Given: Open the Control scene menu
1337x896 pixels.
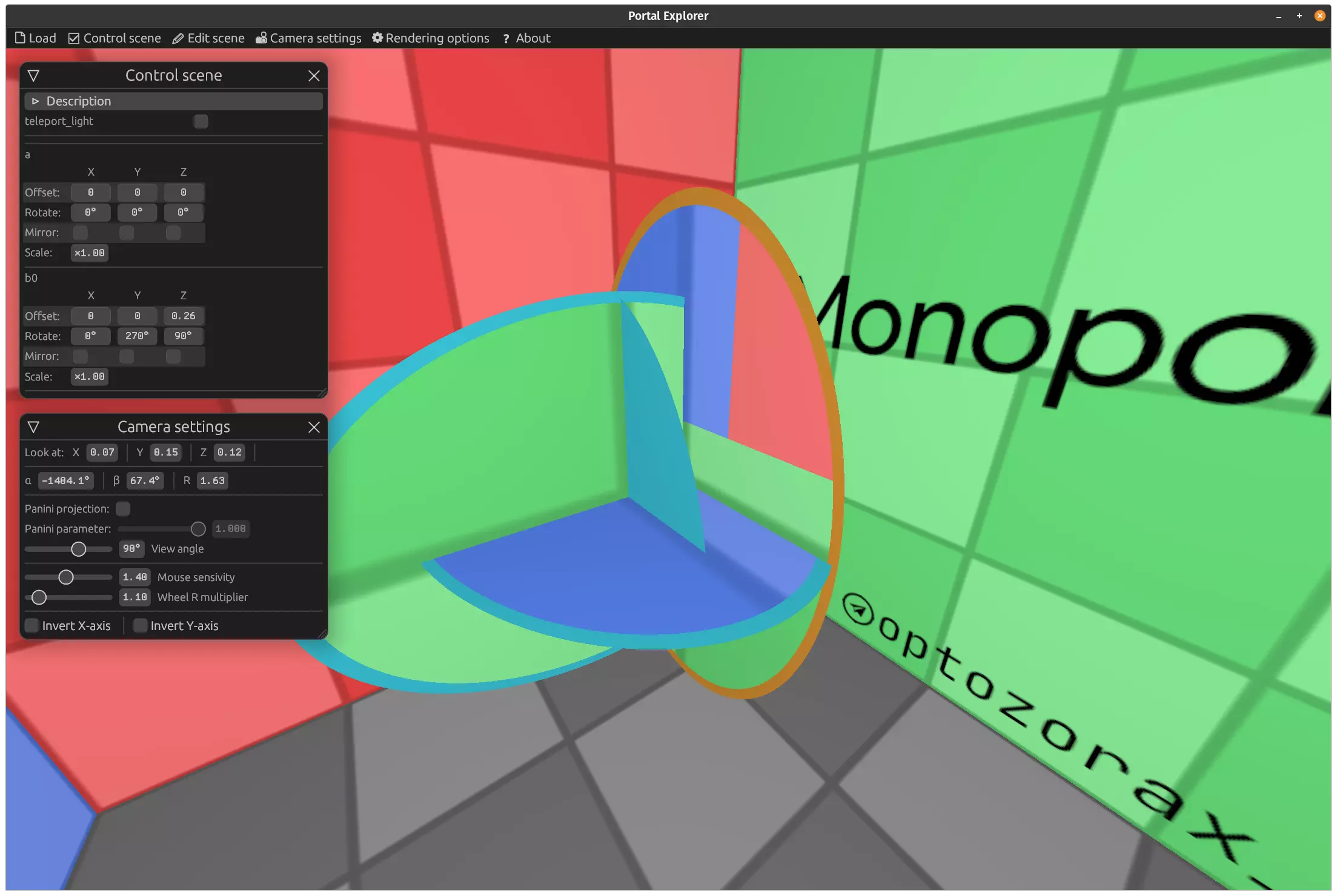Looking at the screenshot, I should coord(114,38).
